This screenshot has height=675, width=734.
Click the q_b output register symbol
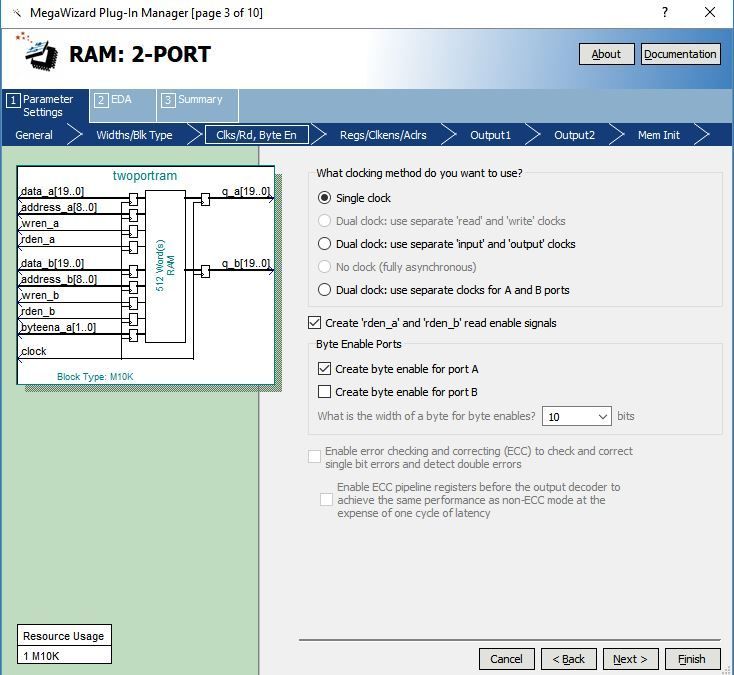[205, 271]
